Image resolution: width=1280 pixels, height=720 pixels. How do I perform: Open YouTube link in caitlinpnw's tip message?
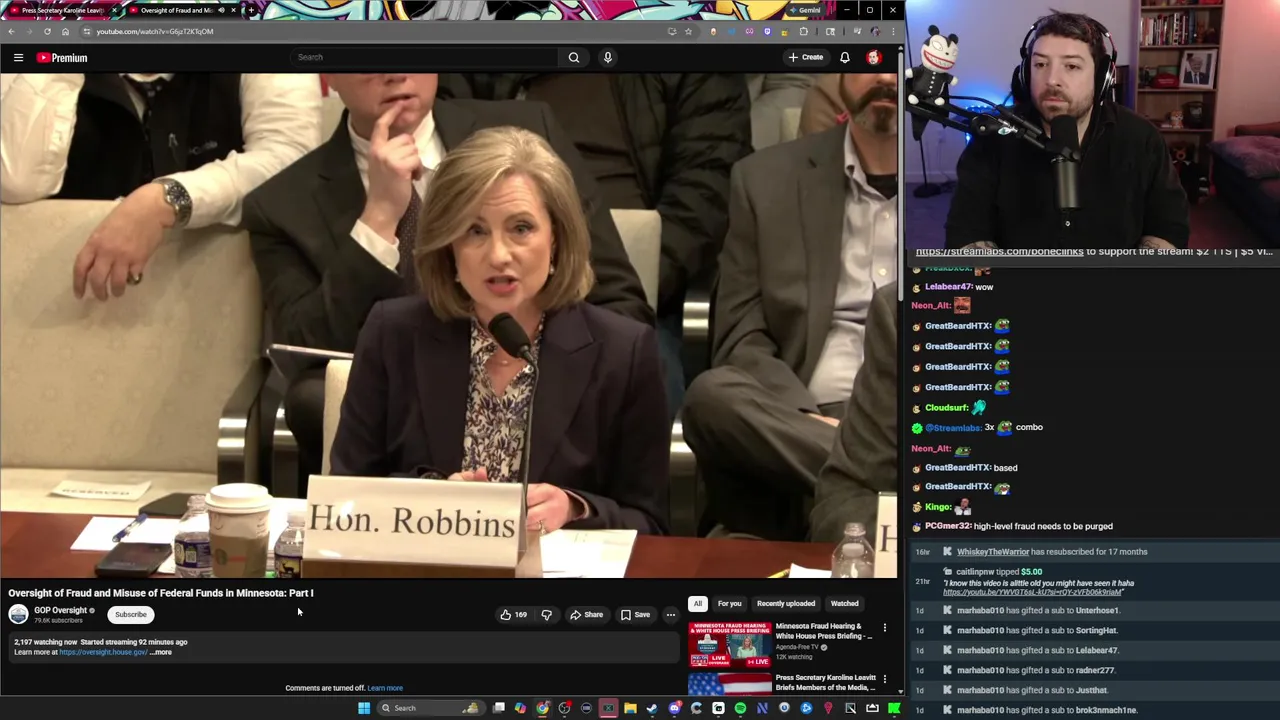1032,592
